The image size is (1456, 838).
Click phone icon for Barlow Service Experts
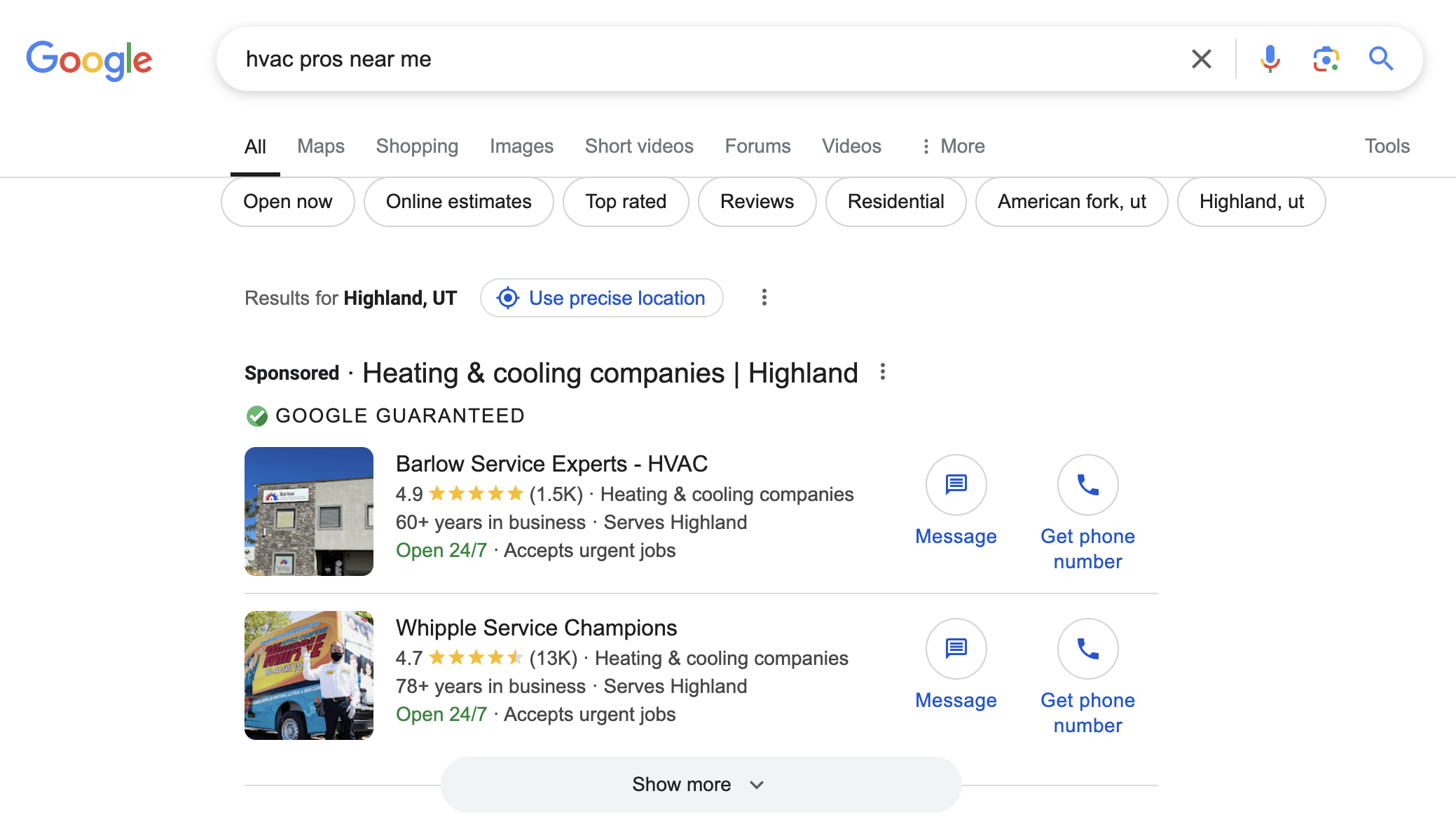pyautogui.click(x=1087, y=485)
